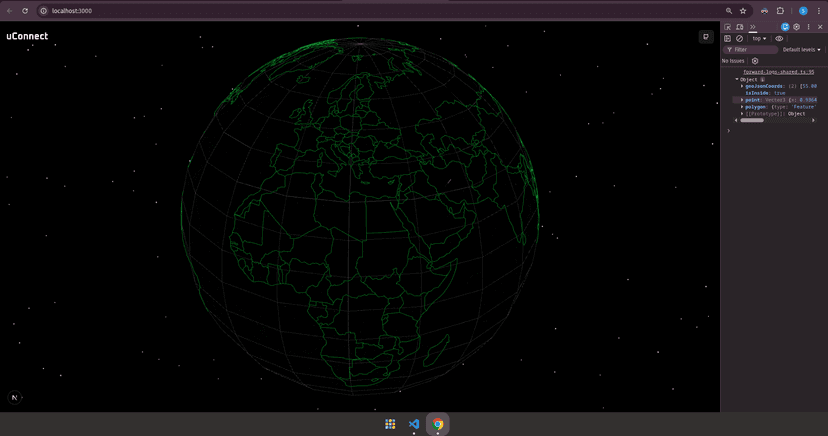828x436 pixels.
Task: Toggle the device toolbar emulation icon
Action: (x=740, y=27)
